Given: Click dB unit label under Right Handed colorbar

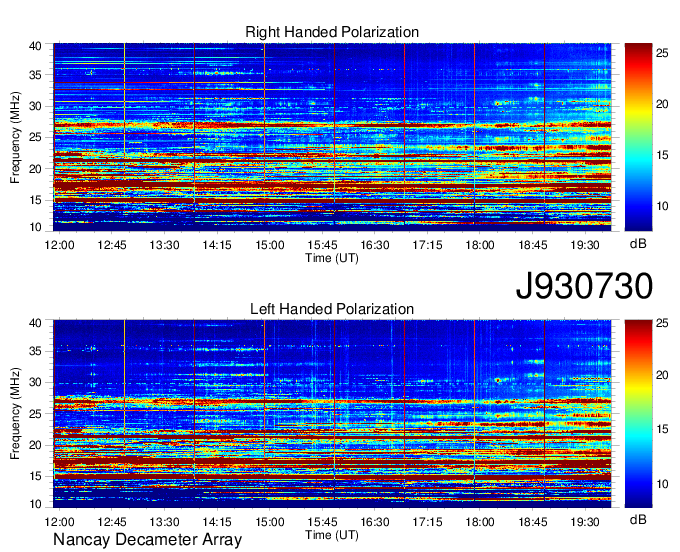Looking at the screenshot, I should (638, 243).
